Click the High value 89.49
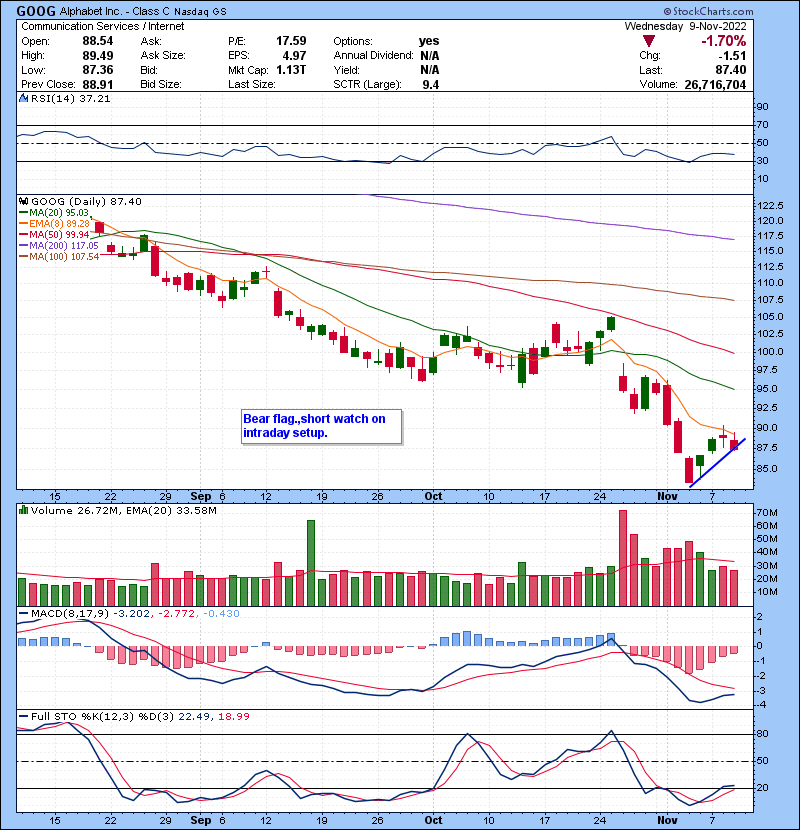 click(97, 56)
